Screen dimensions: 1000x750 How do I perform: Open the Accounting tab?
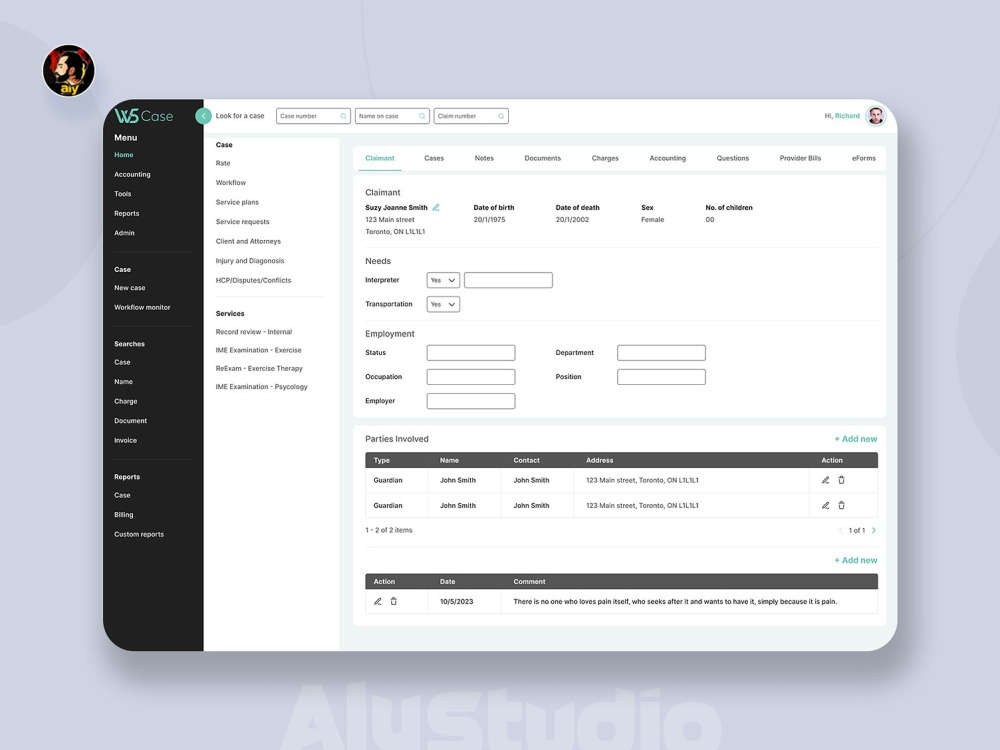[668, 158]
